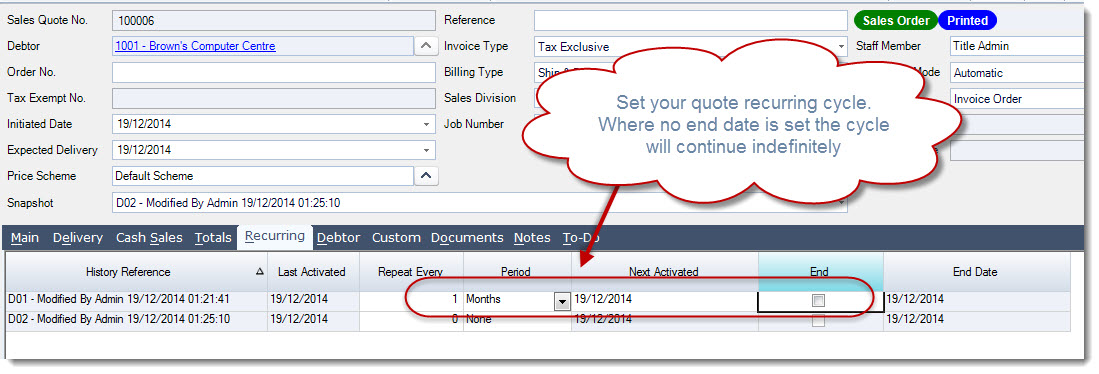Toggle End checkbox for D01 row
1099x374 pixels.
[x=818, y=300]
